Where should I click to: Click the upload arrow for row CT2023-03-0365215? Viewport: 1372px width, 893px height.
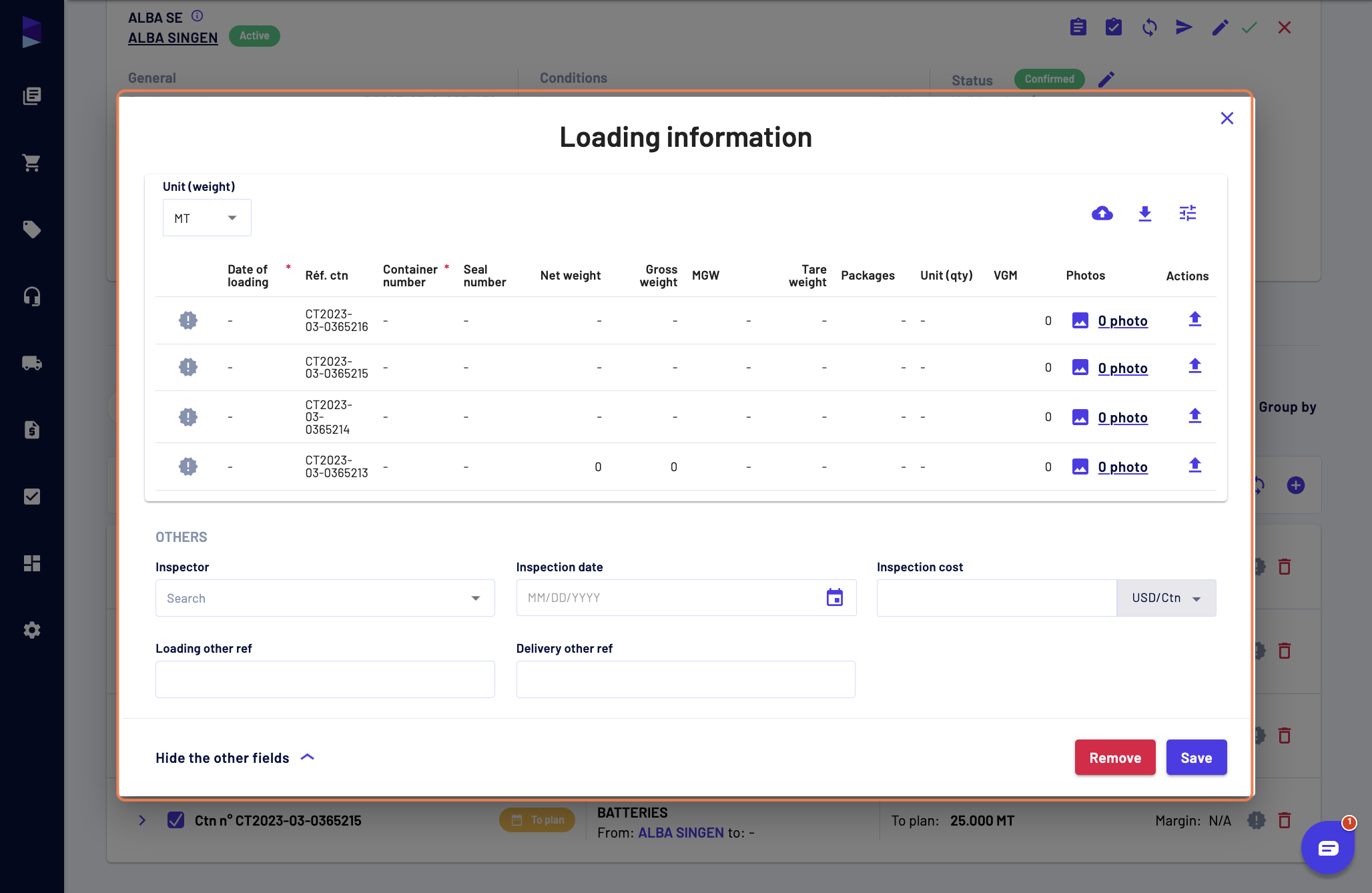pos(1194,366)
